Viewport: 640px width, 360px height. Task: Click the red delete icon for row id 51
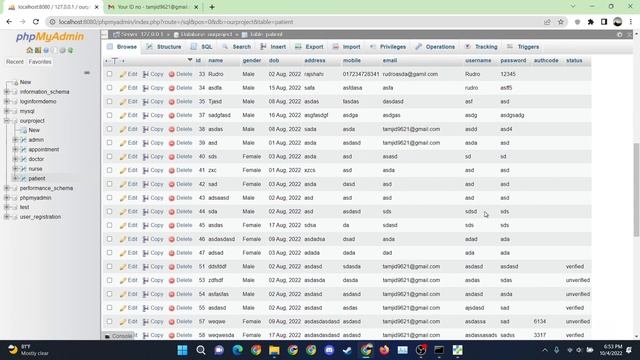click(172, 267)
